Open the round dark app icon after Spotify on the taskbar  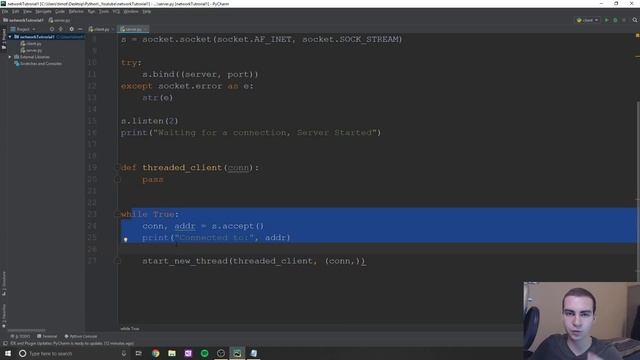coord(221,353)
